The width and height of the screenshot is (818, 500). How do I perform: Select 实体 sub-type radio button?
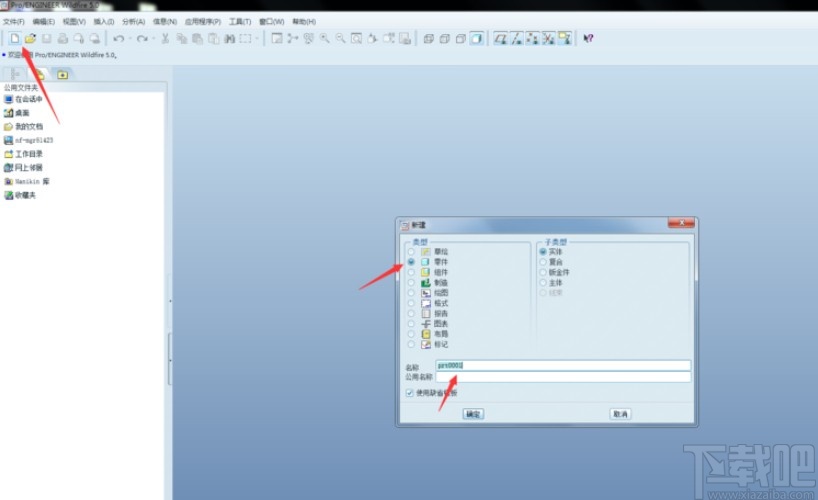543,252
